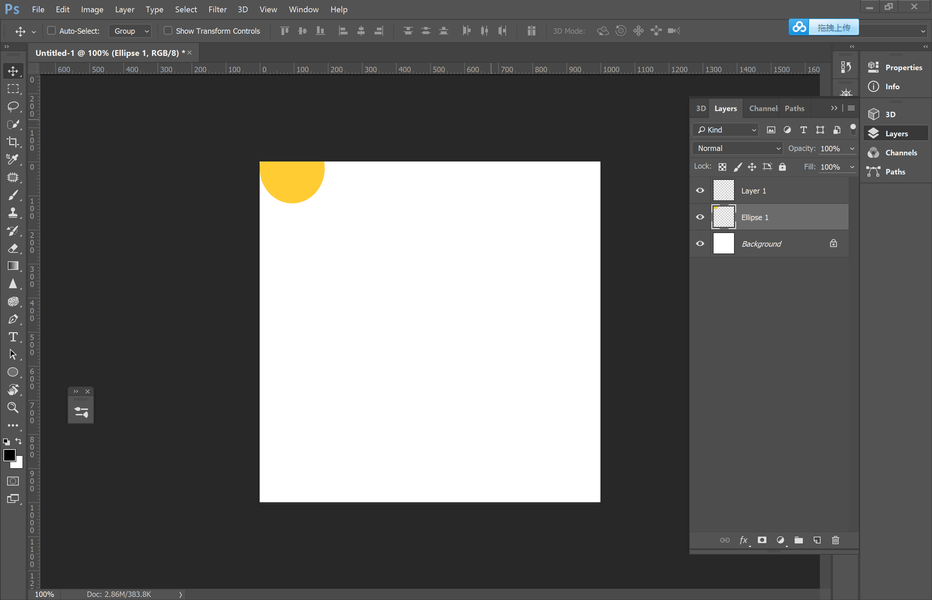
Task: Open the Image menu
Action: 92,10
